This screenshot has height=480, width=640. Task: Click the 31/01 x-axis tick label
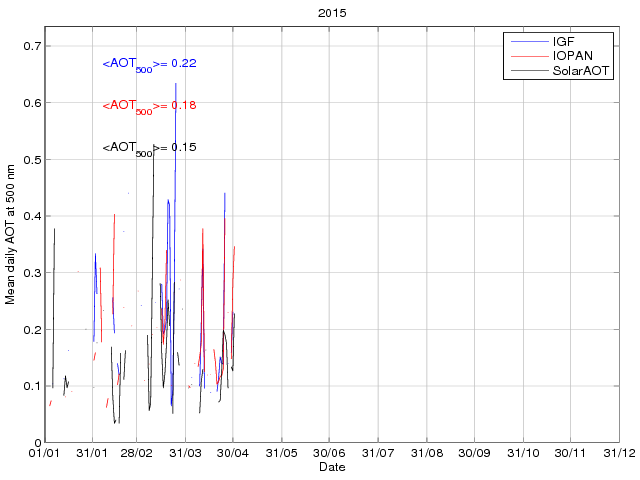coord(92,454)
